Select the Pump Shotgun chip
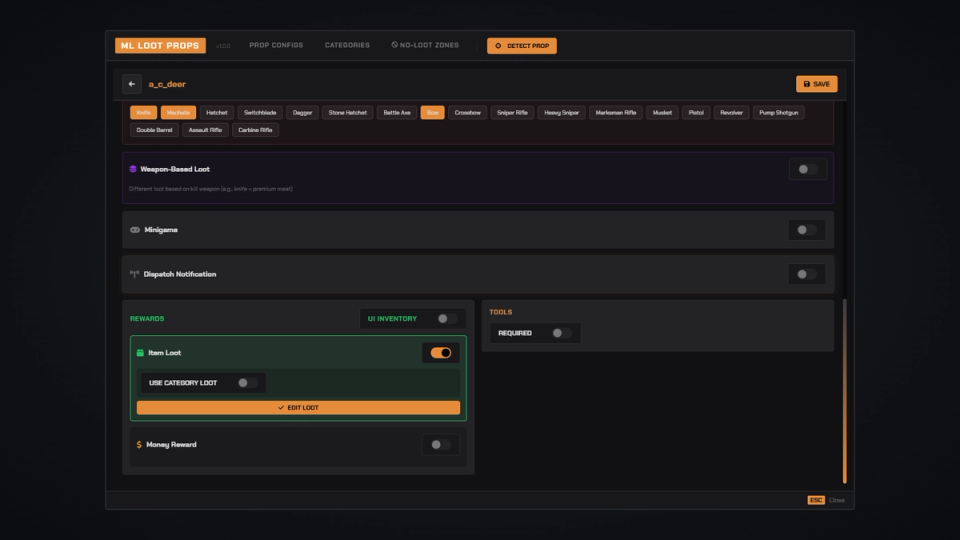This screenshot has width=960, height=540. coord(779,113)
